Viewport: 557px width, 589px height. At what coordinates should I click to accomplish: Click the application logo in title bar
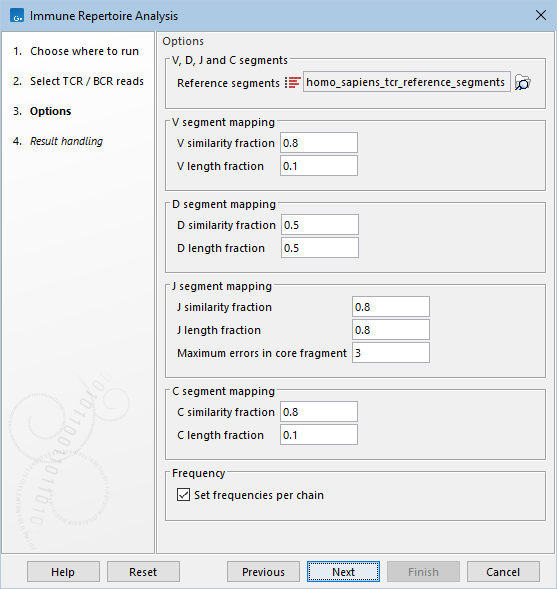(17, 16)
